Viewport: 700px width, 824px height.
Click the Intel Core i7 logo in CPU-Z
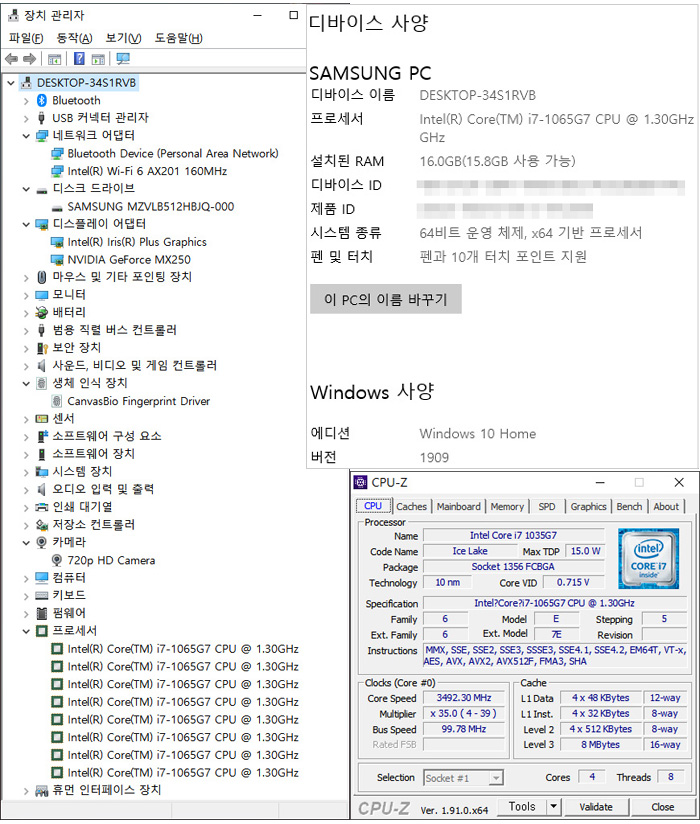click(x=648, y=559)
